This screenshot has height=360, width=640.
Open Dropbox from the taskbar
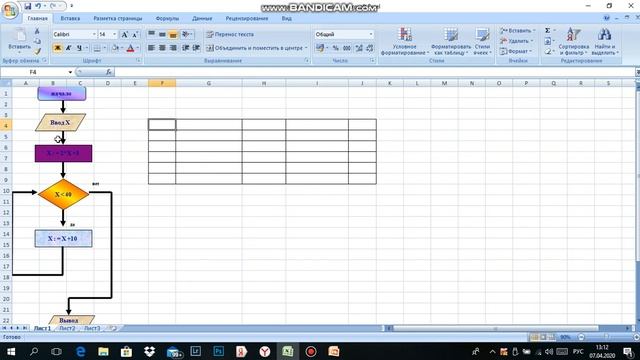150,351
